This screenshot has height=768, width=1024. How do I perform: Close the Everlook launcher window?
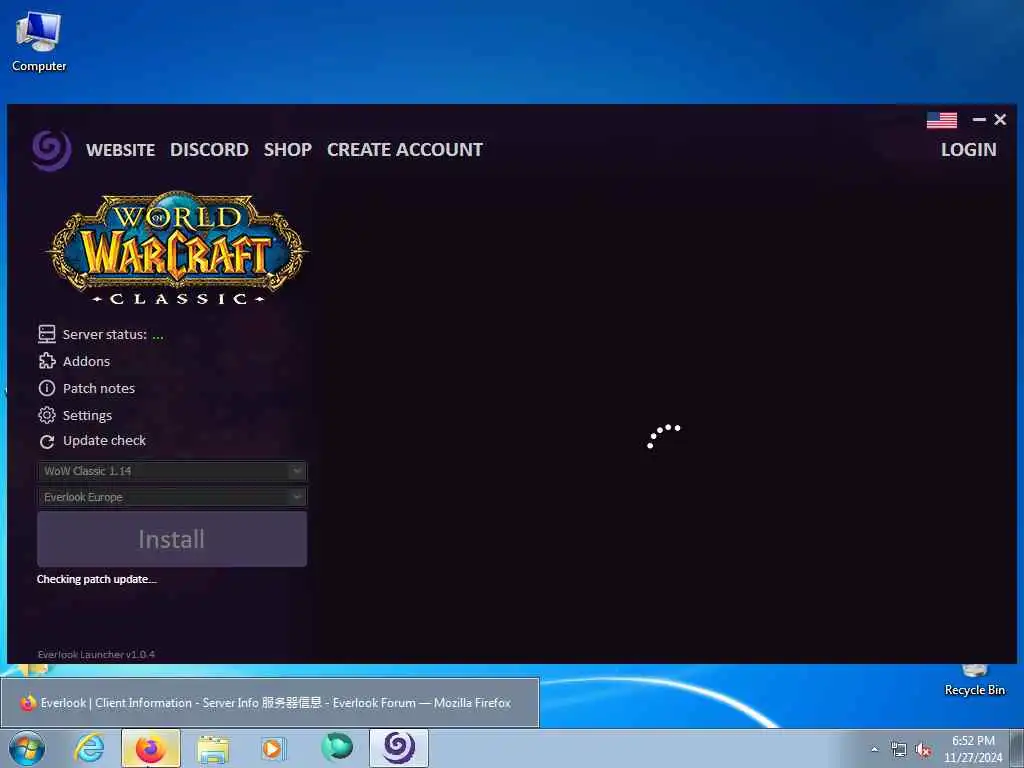pyautogui.click(x=1000, y=120)
